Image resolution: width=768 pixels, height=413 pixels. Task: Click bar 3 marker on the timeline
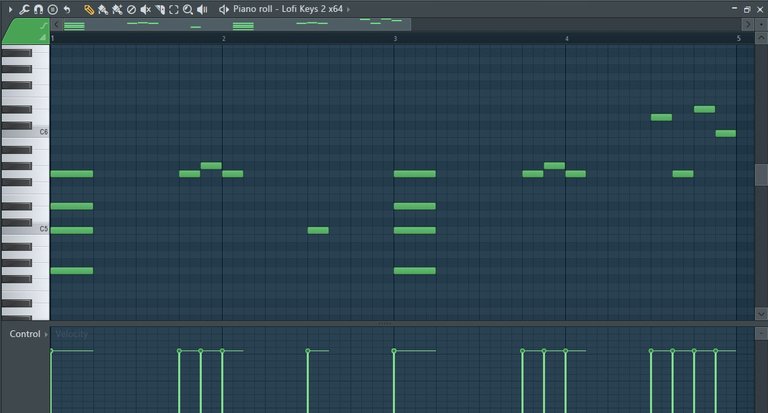[395, 38]
